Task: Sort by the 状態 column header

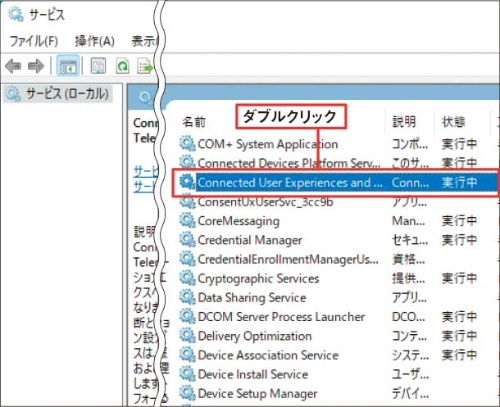Action: [x=453, y=122]
